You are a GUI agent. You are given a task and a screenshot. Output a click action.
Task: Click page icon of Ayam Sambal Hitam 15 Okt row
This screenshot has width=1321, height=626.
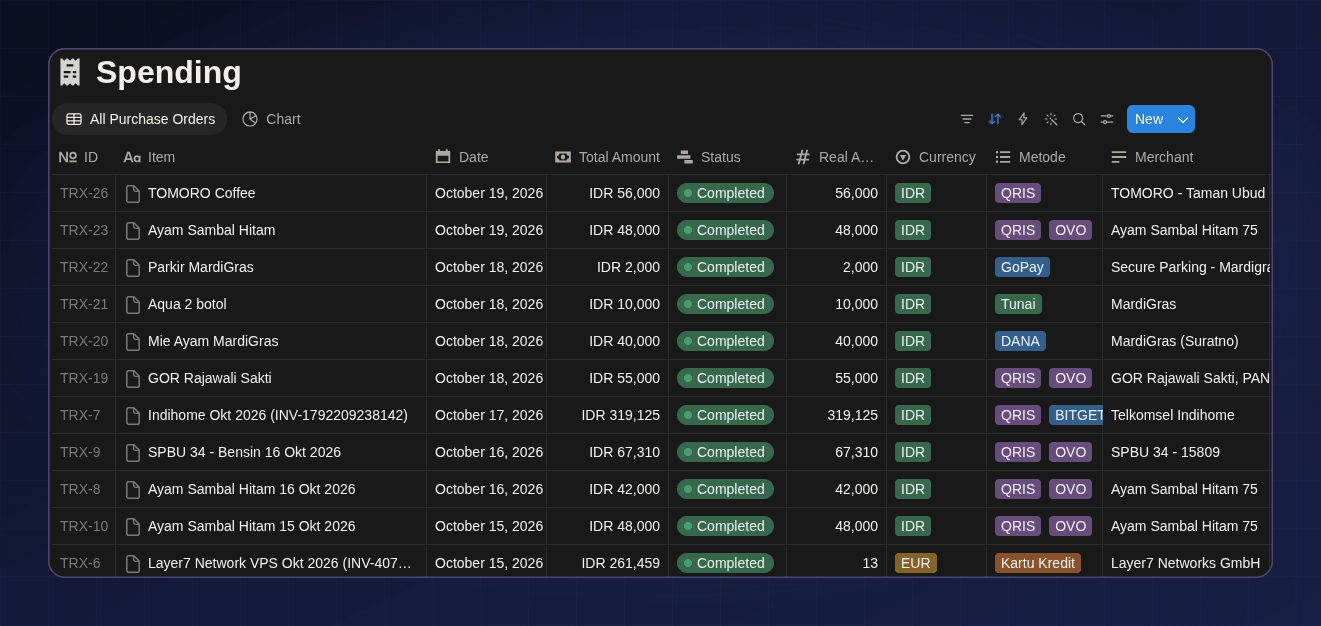(x=133, y=527)
